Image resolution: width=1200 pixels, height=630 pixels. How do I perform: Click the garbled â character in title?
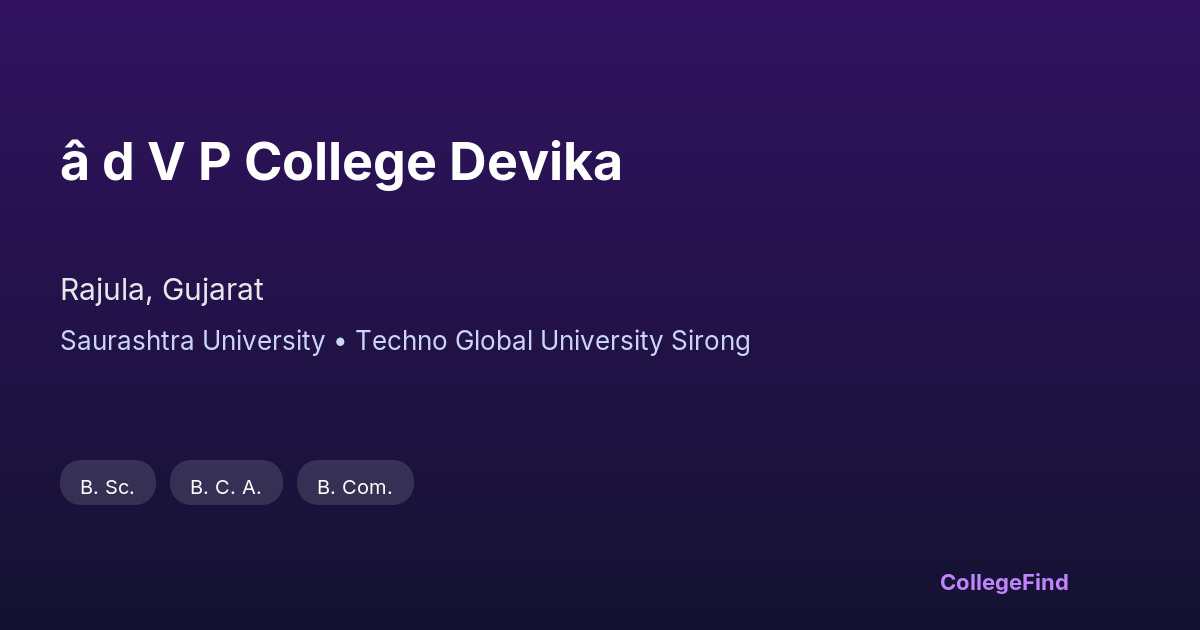[x=74, y=162]
